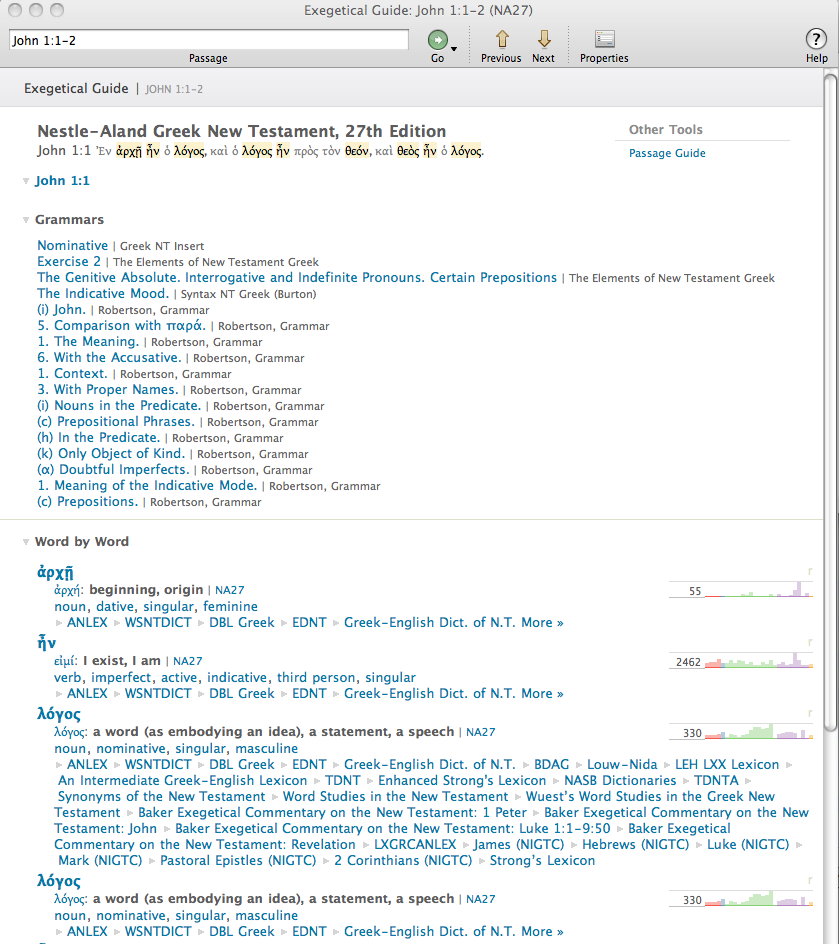839x944 pixels.
Task: Open An Intermediate Greek-English Lexicon link
Action: pyautogui.click(x=182, y=780)
